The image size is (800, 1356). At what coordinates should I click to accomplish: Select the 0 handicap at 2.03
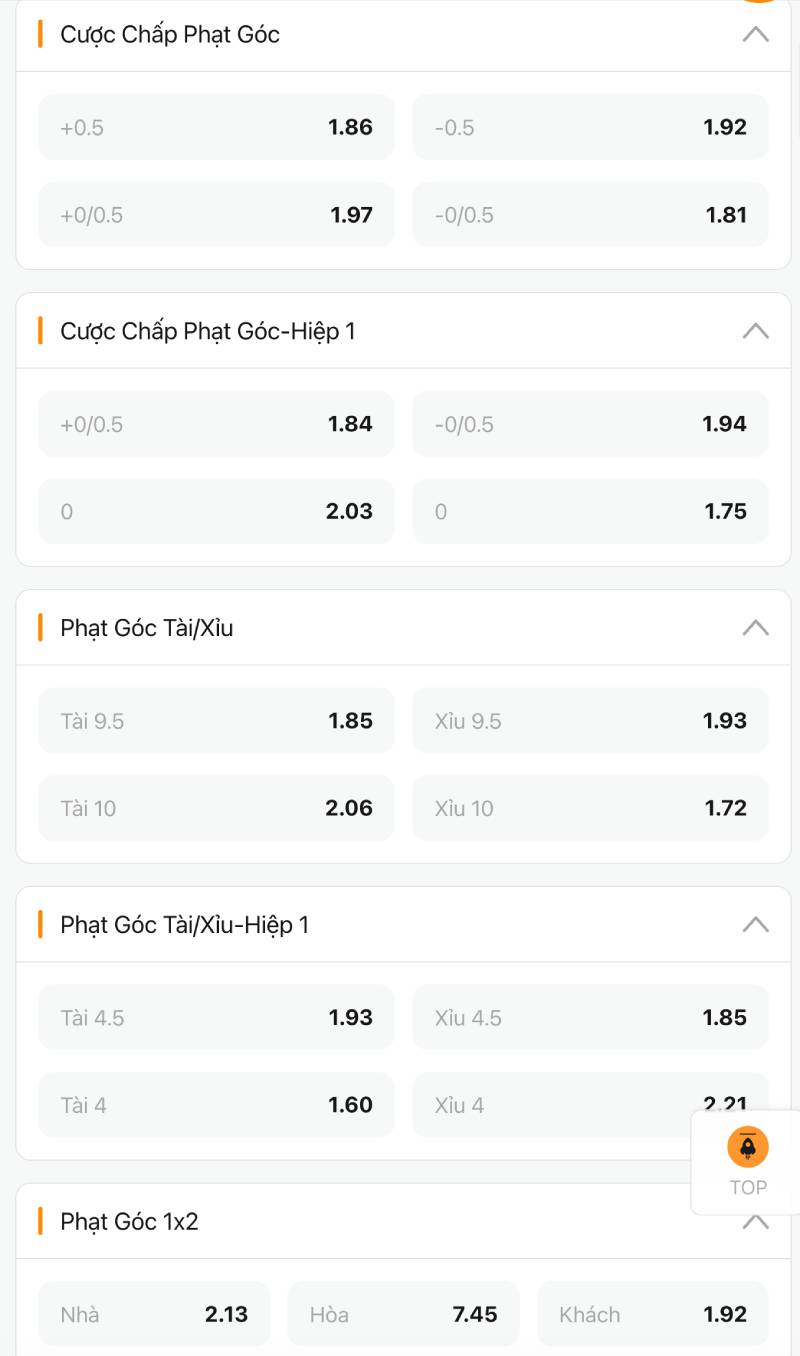point(216,511)
